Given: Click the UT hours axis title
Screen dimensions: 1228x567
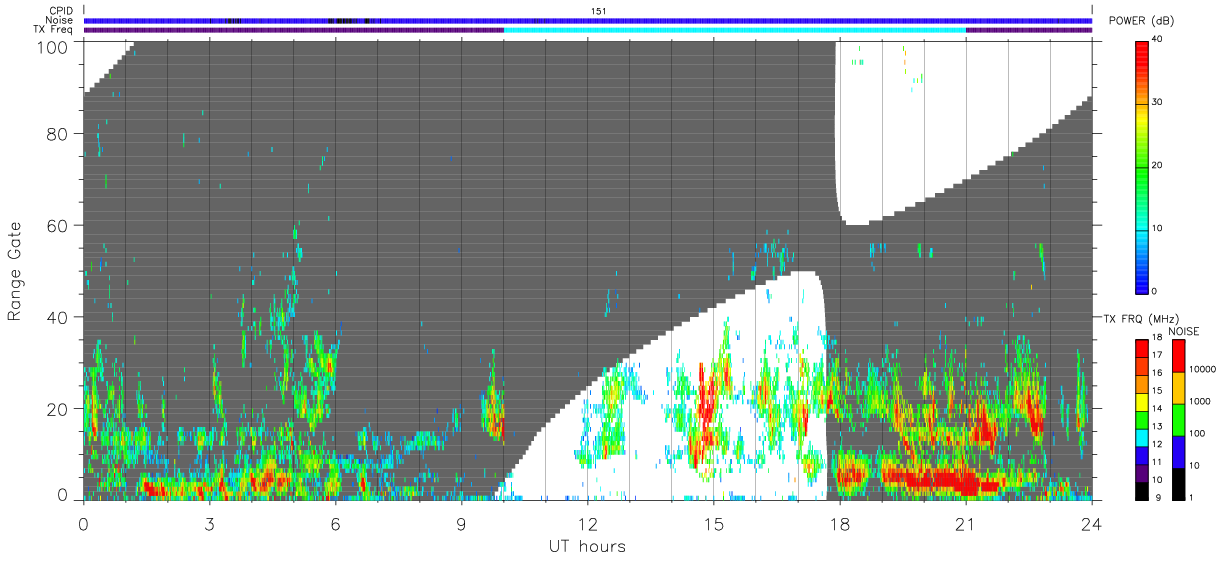Looking at the screenshot, I should (x=587, y=546).
